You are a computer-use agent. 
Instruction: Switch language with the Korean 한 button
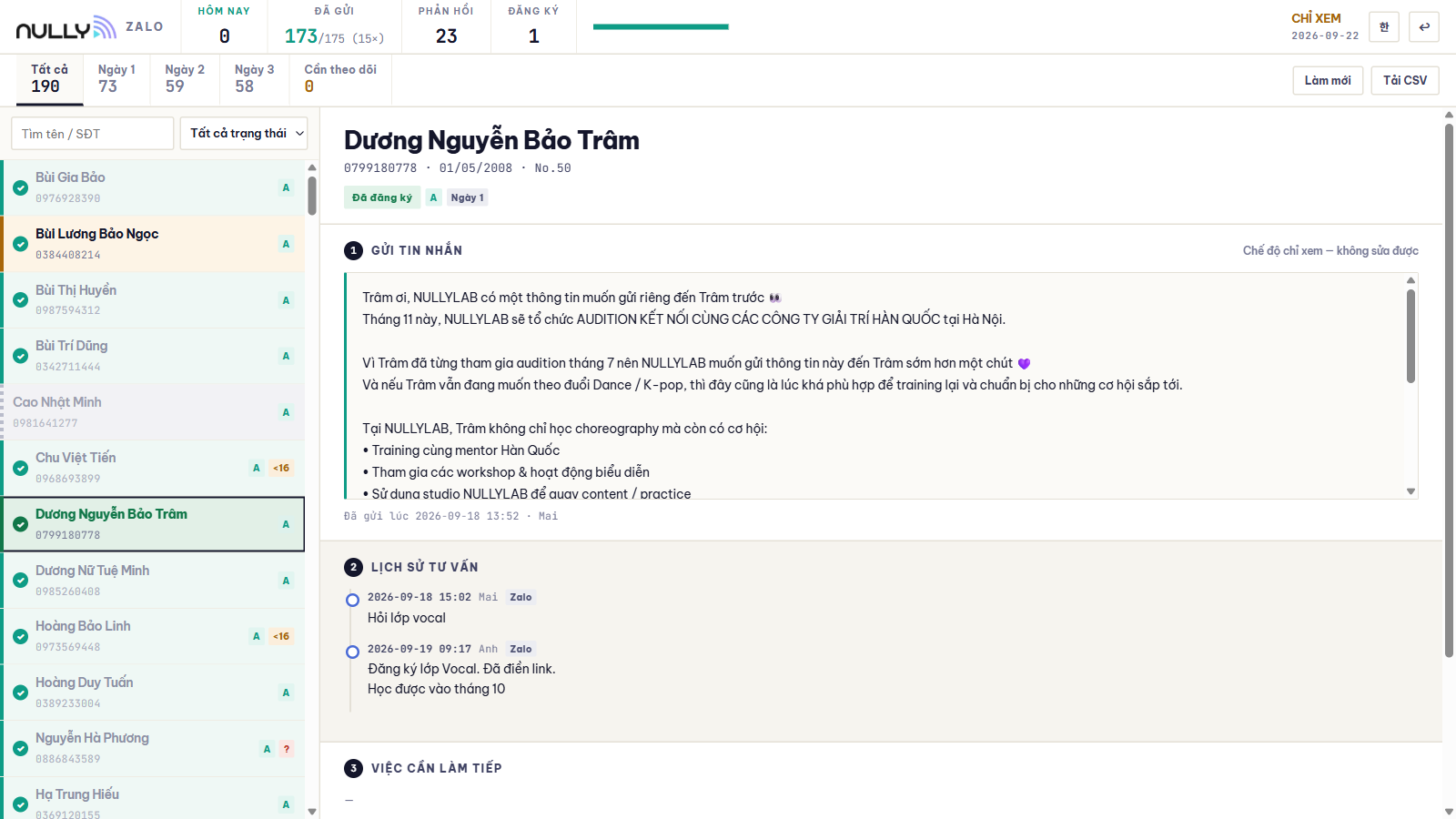(1384, 27)
